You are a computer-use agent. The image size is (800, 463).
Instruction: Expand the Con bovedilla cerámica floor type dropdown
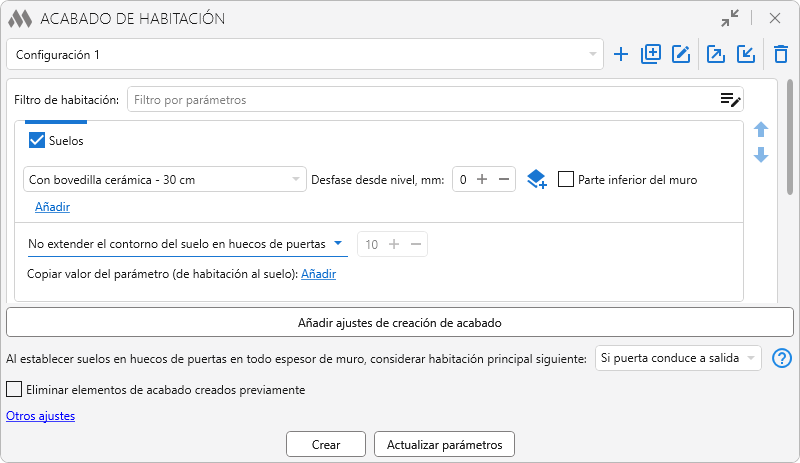pos(164,180)
